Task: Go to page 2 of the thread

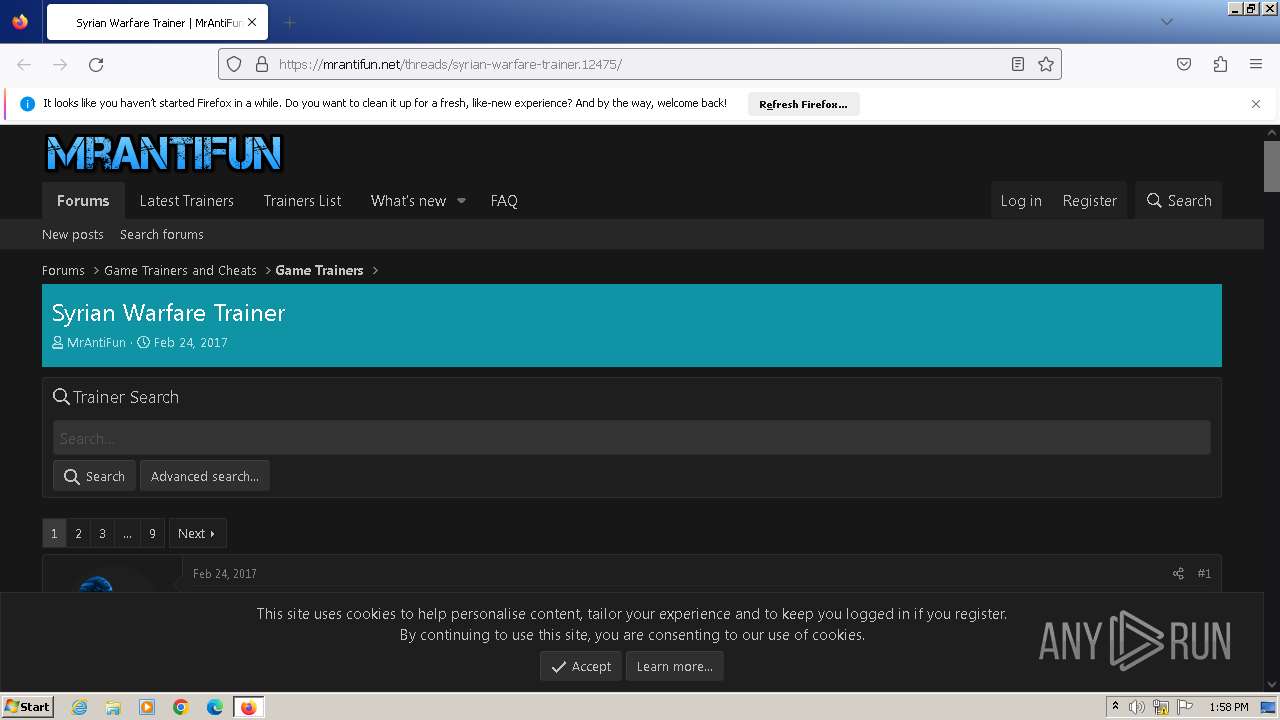Action: tap(78, 533)
